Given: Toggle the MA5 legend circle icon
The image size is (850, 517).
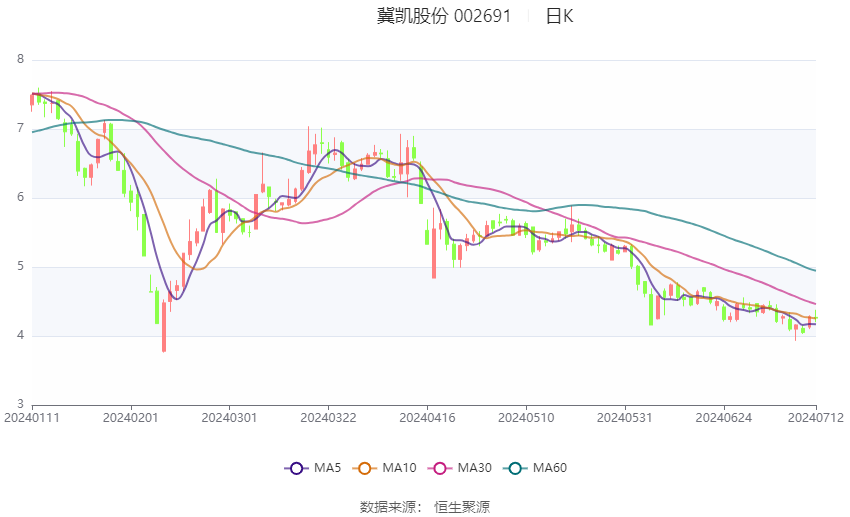Looking at the screenshot, I should pyautogui.click(x=296, y=468).
